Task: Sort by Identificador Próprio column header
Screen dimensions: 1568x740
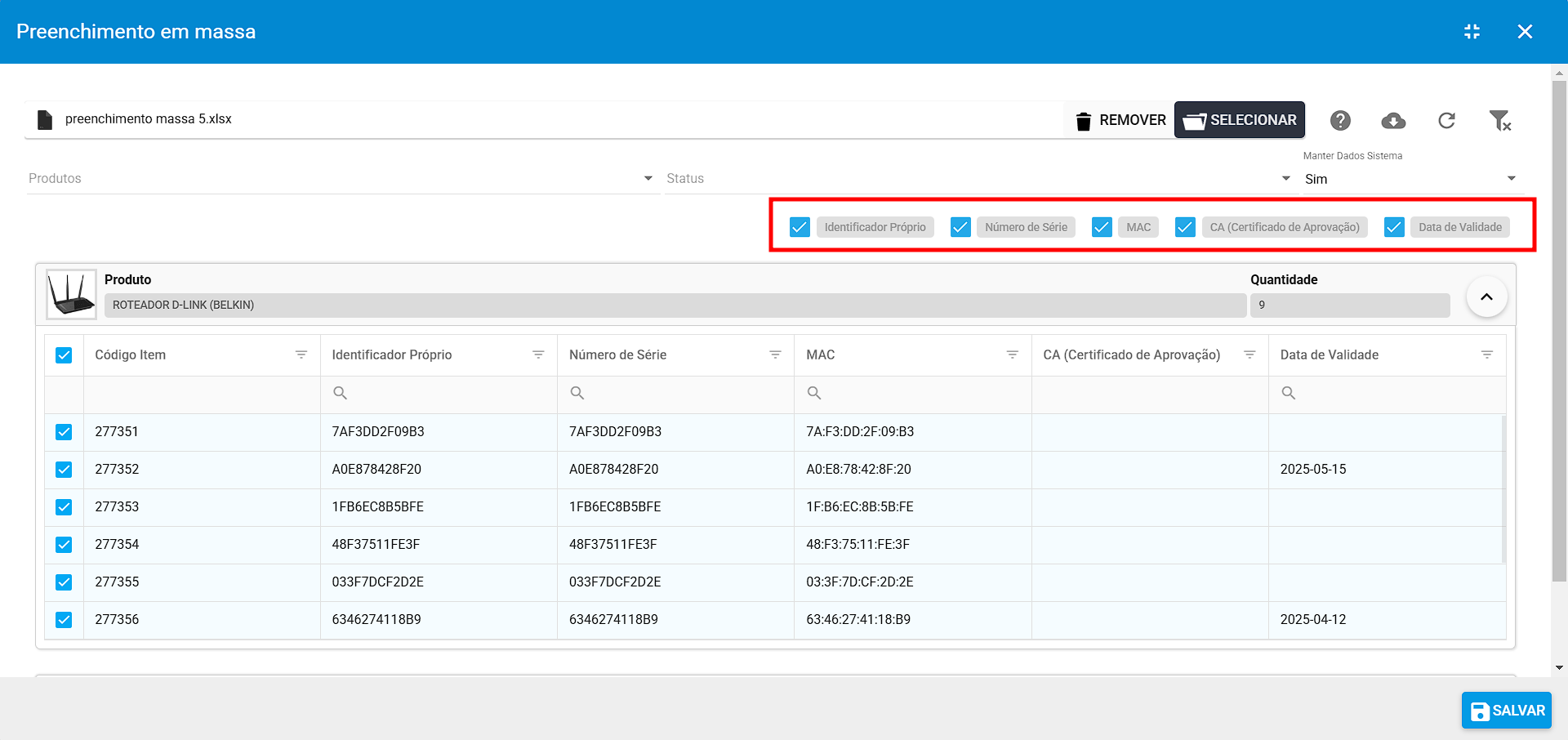Action: (x=392, y=354)
